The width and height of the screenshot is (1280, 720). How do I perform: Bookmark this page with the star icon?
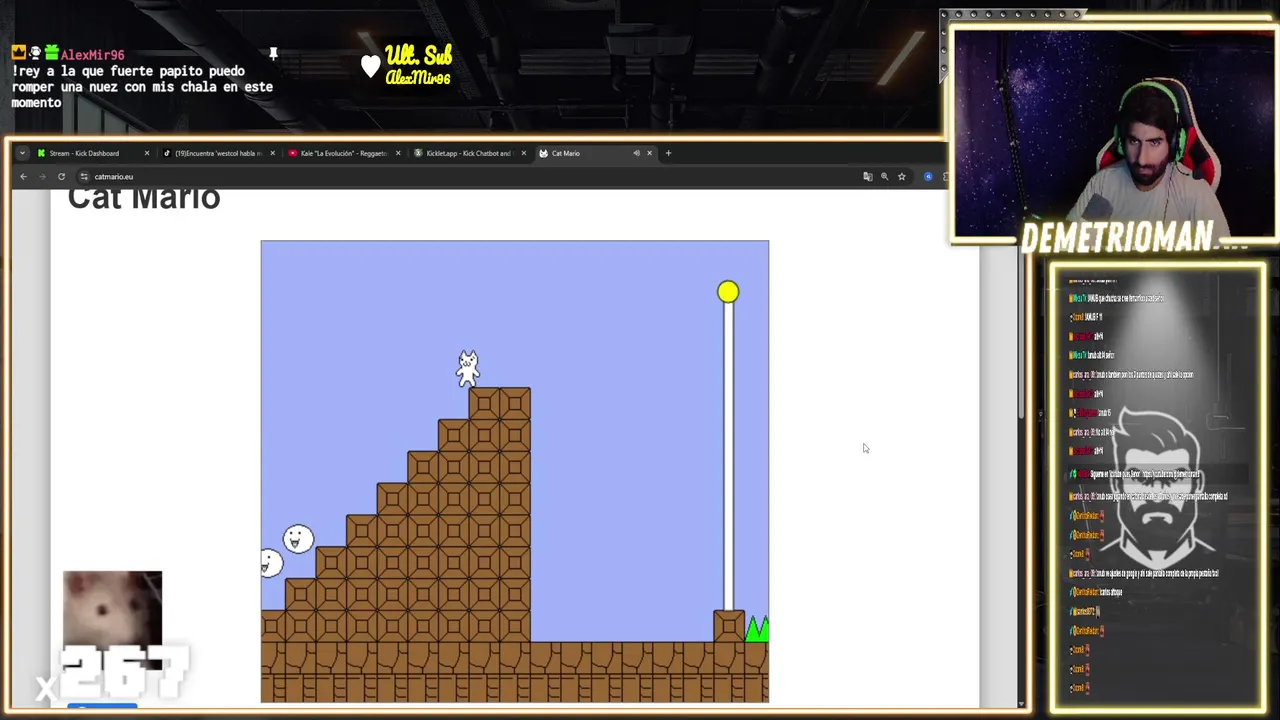(x=901, y=177)
